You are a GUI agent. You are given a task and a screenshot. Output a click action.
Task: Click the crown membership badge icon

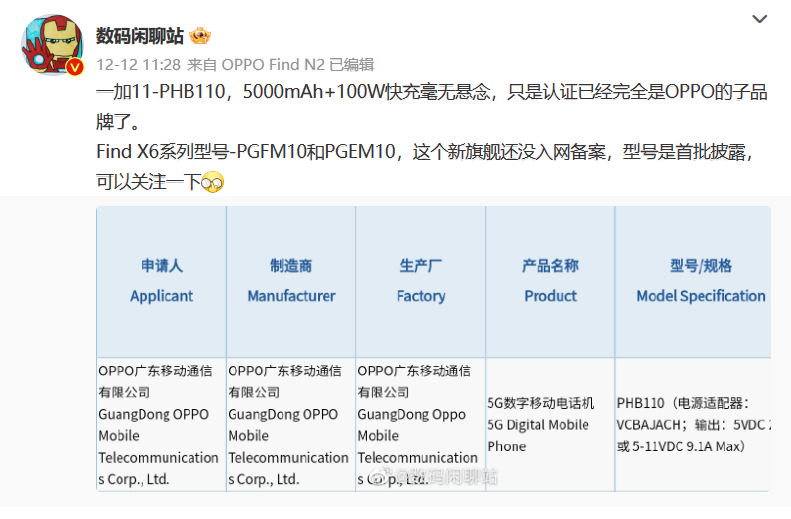click(x=200, y=36)
